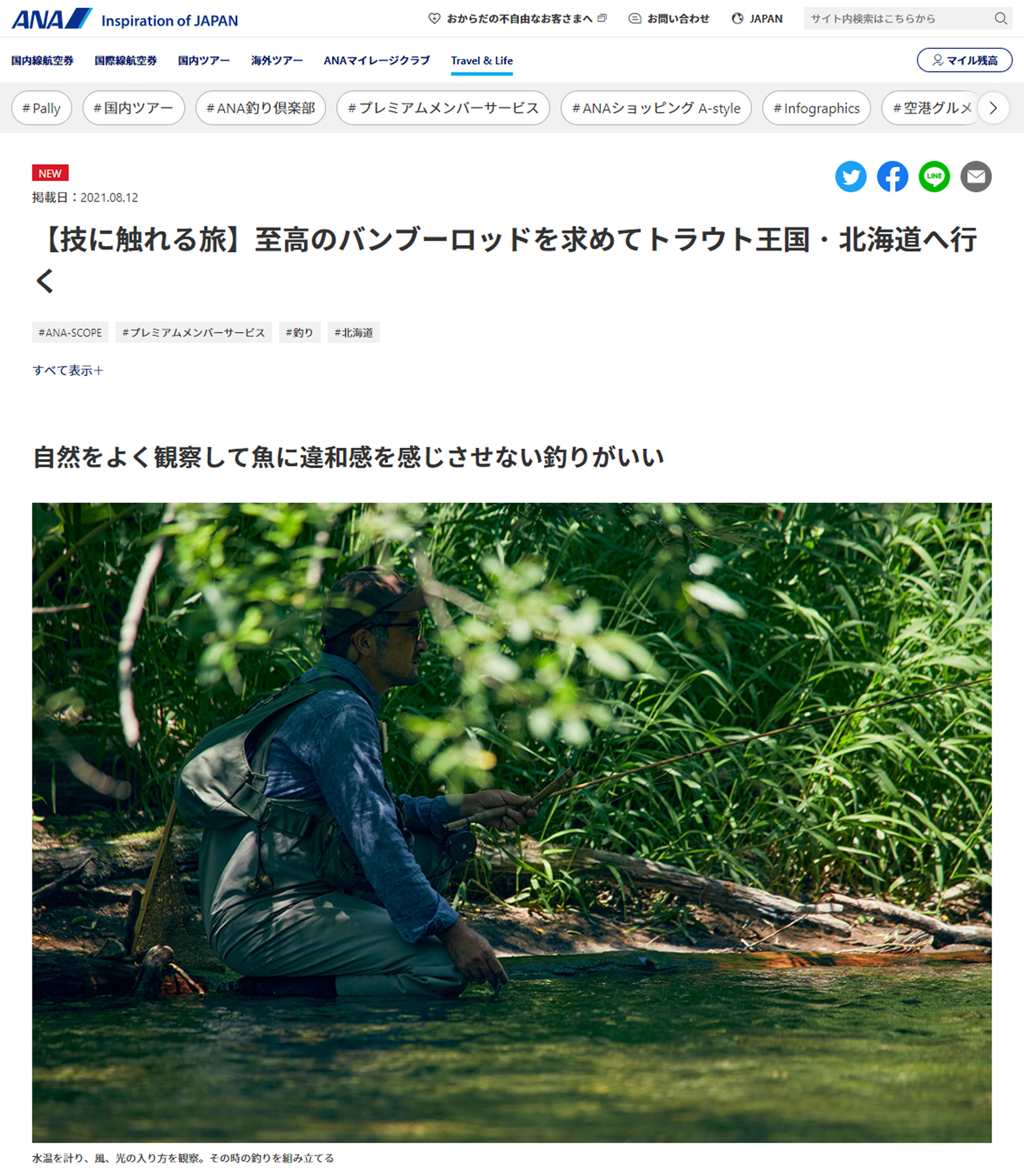Share article via LINE icon
Screen dimensions: 1024x1176
coord(934,177)
